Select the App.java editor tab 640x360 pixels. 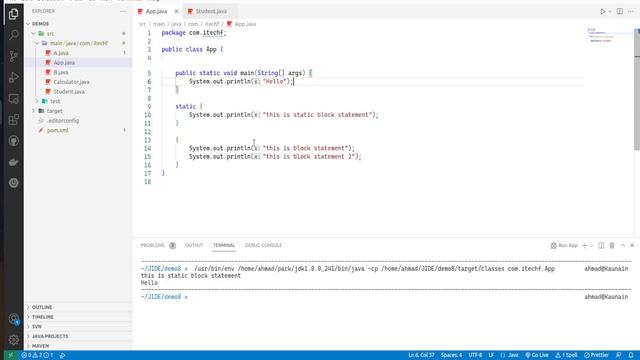[156, 11]
